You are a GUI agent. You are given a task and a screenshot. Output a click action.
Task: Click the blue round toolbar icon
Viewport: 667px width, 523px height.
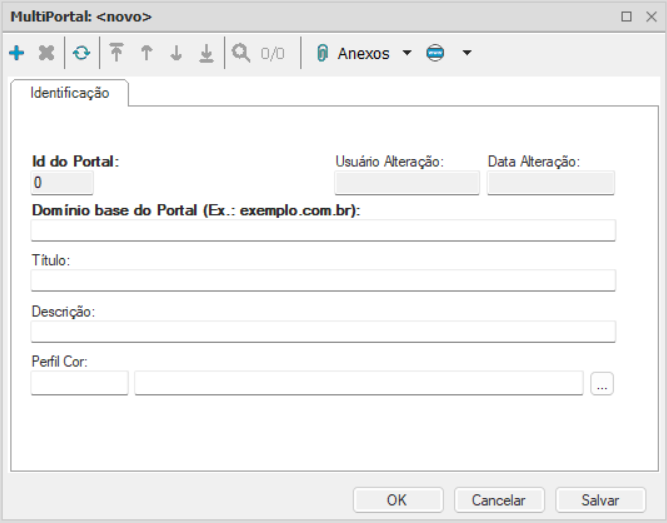tap(434, 54)
